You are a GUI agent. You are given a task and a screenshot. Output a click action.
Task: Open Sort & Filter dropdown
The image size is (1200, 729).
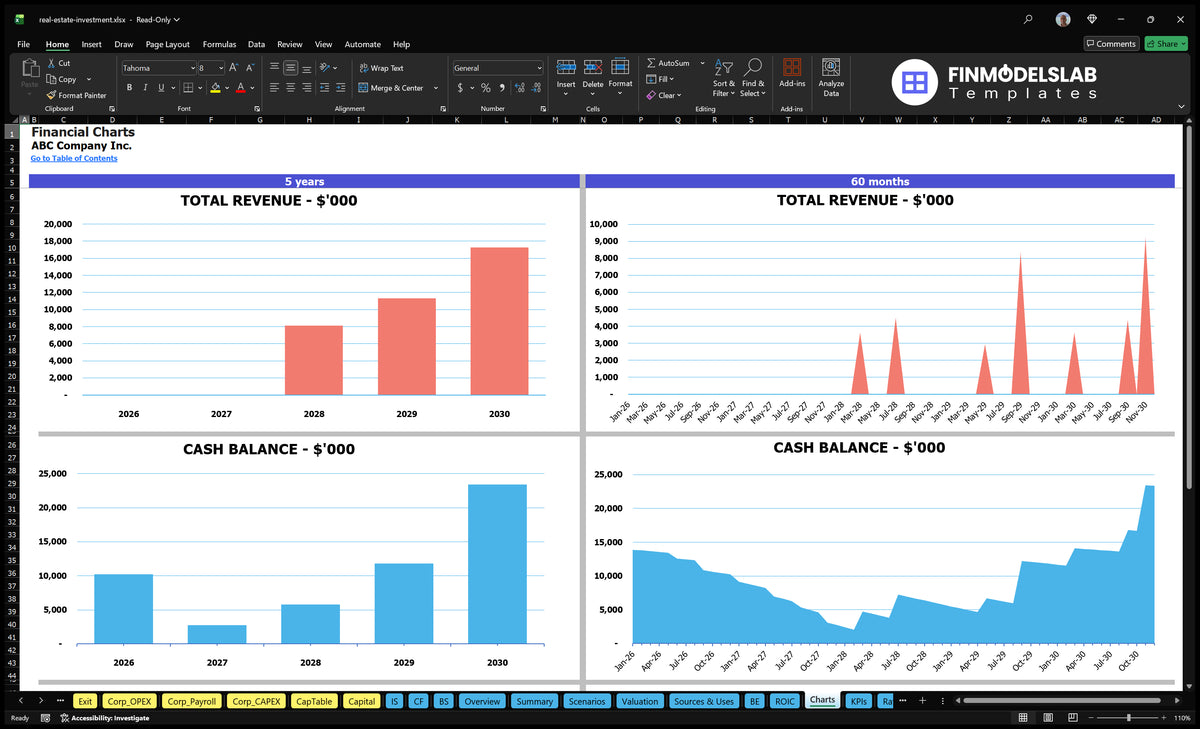coord(724,79)
